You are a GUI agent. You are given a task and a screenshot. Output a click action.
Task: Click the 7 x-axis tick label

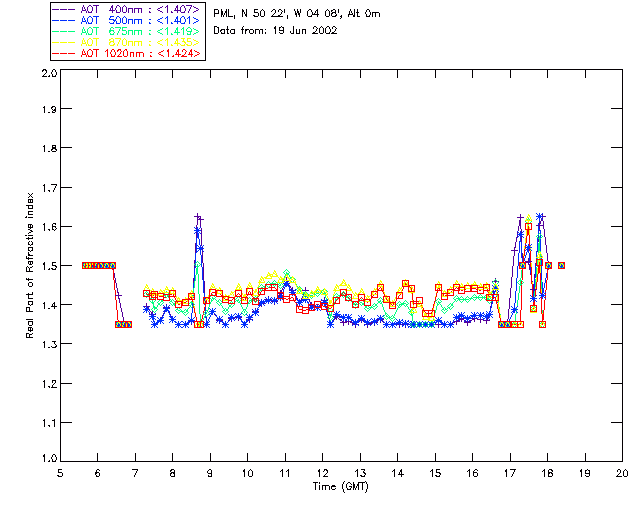point(135,473)
